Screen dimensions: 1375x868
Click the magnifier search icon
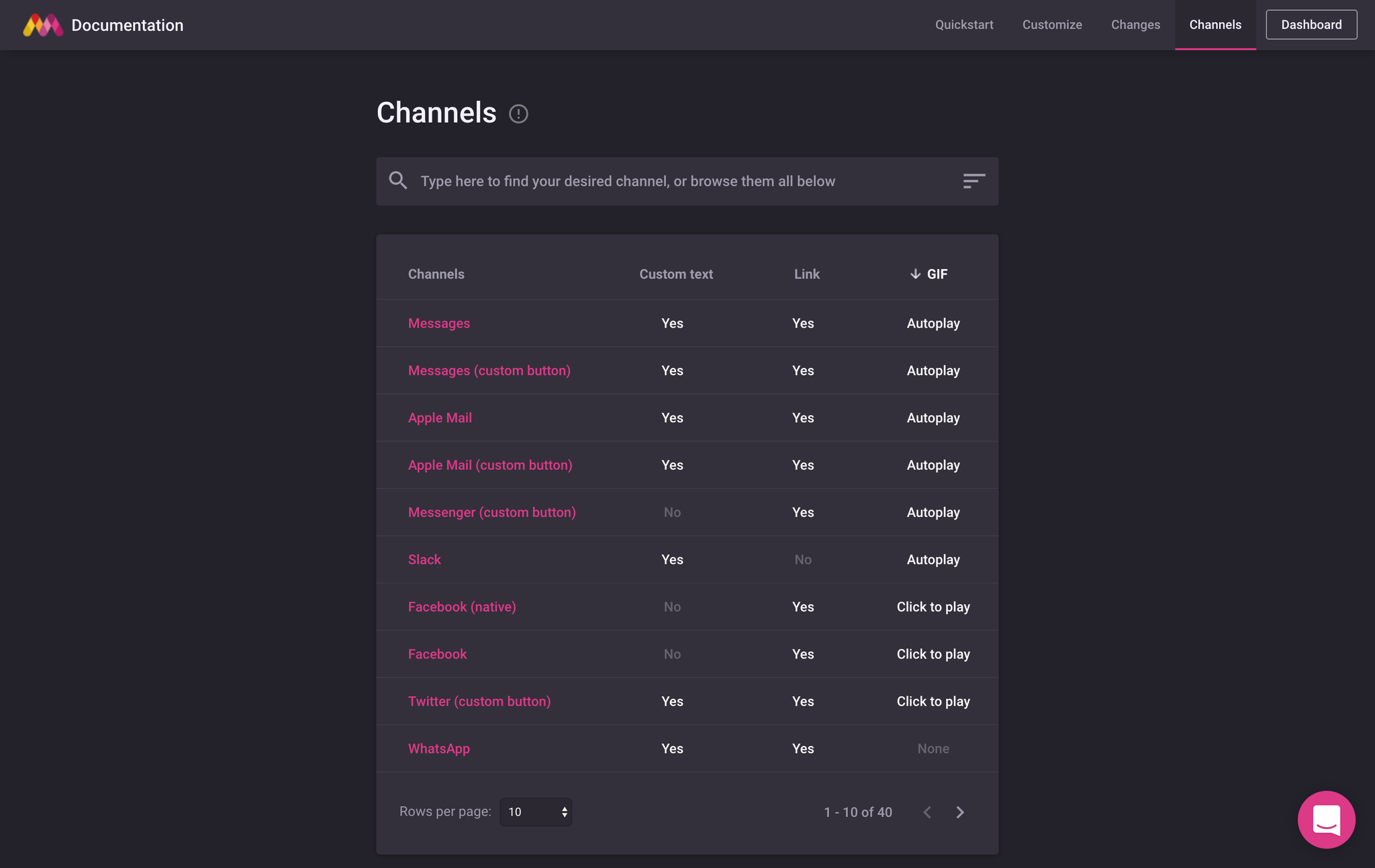coord(398,181)
